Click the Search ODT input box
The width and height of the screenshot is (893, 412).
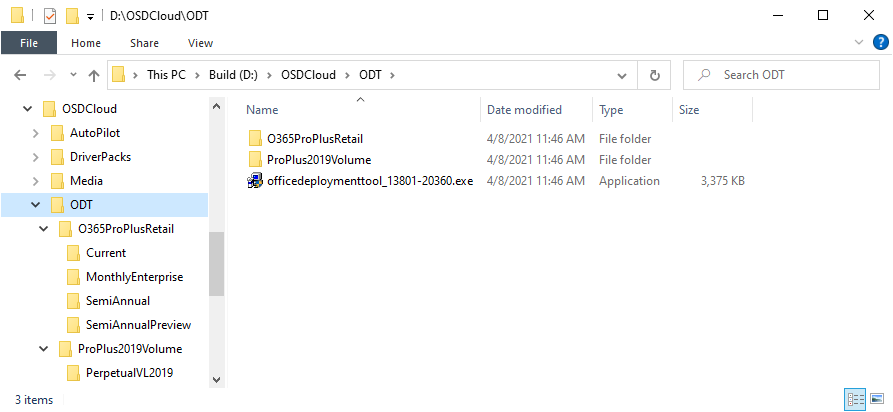point(781,75)
